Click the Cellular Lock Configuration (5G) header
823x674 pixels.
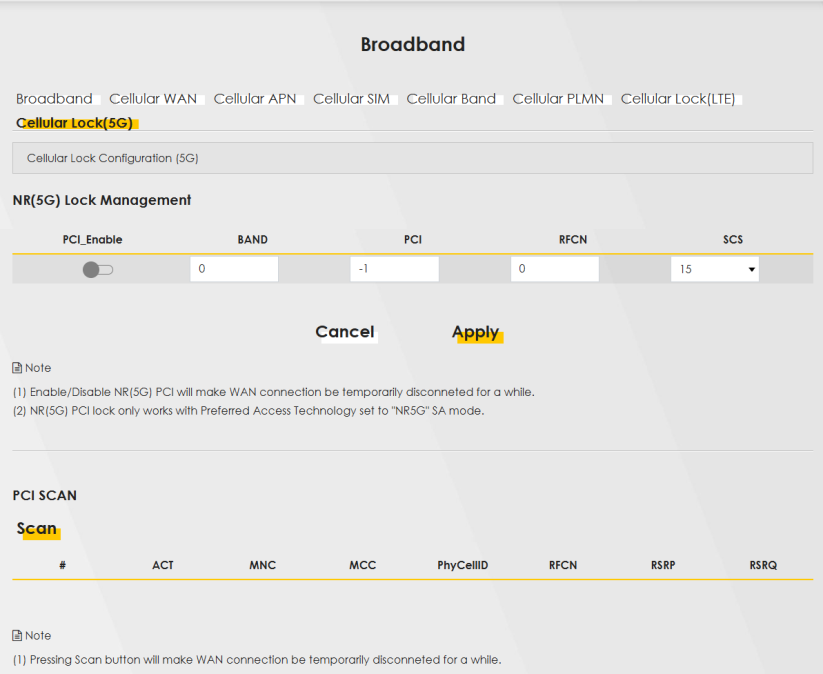pyautogui.click(x=113, y=158)
